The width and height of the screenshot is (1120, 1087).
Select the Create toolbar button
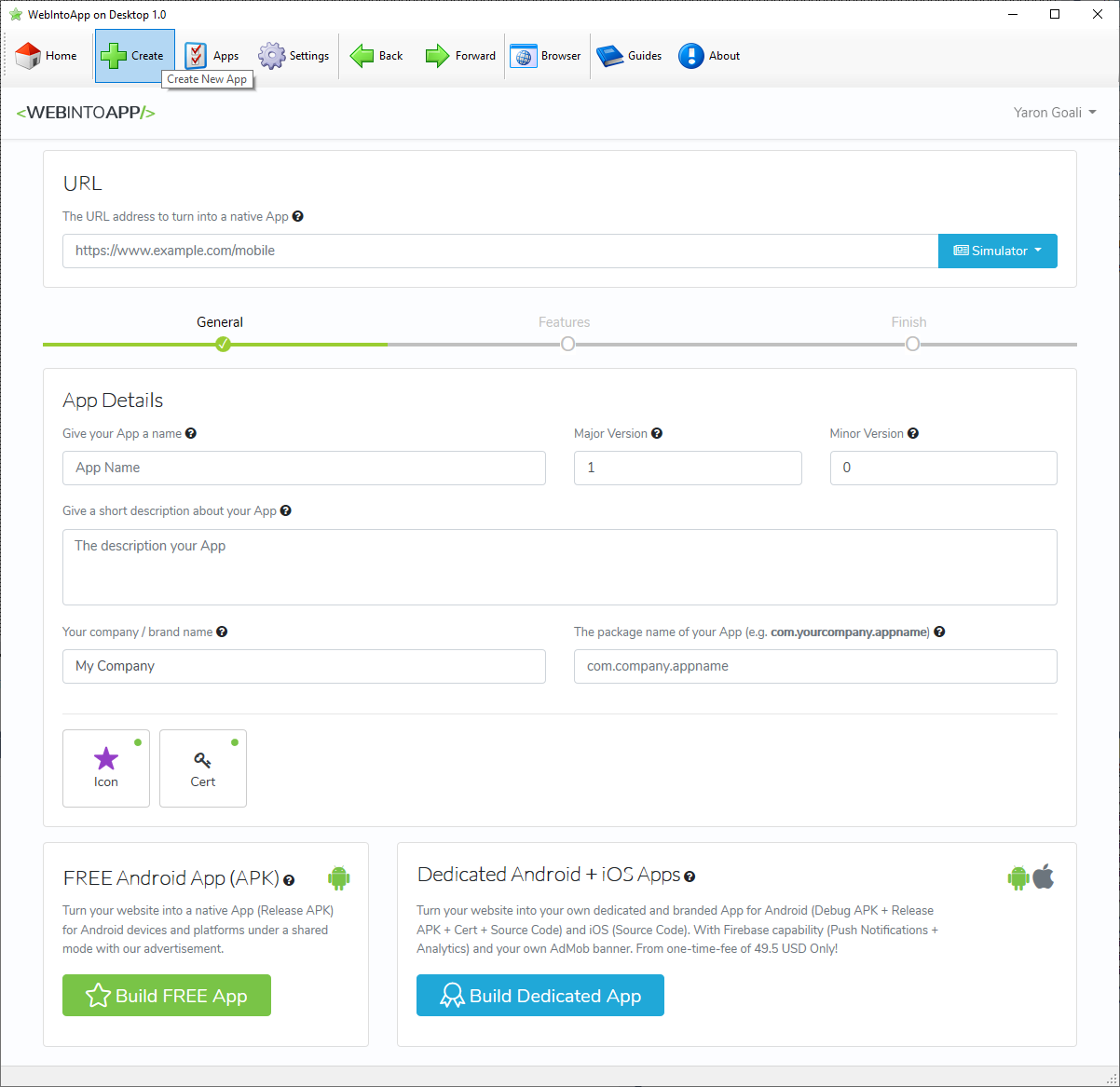[134, 56]
